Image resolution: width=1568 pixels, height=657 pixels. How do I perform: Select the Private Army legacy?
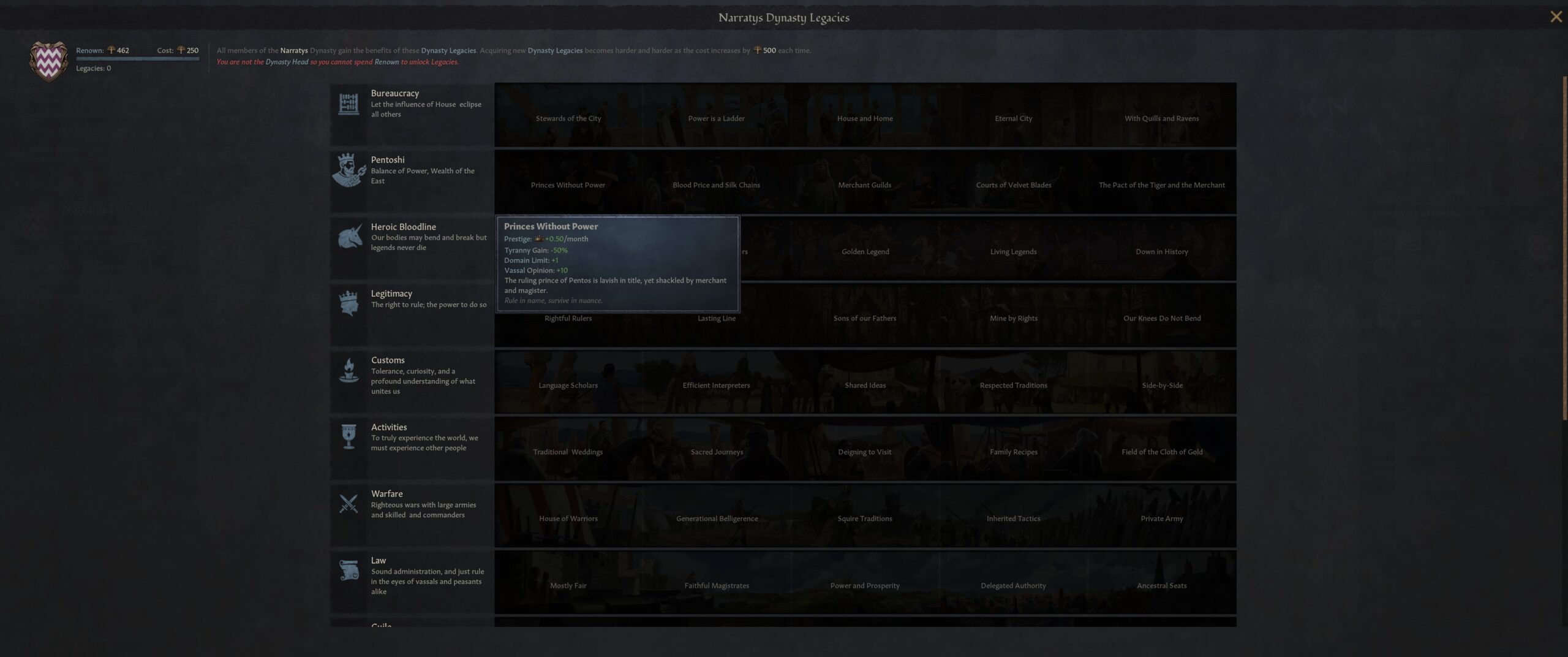[x=1161, y=518]
